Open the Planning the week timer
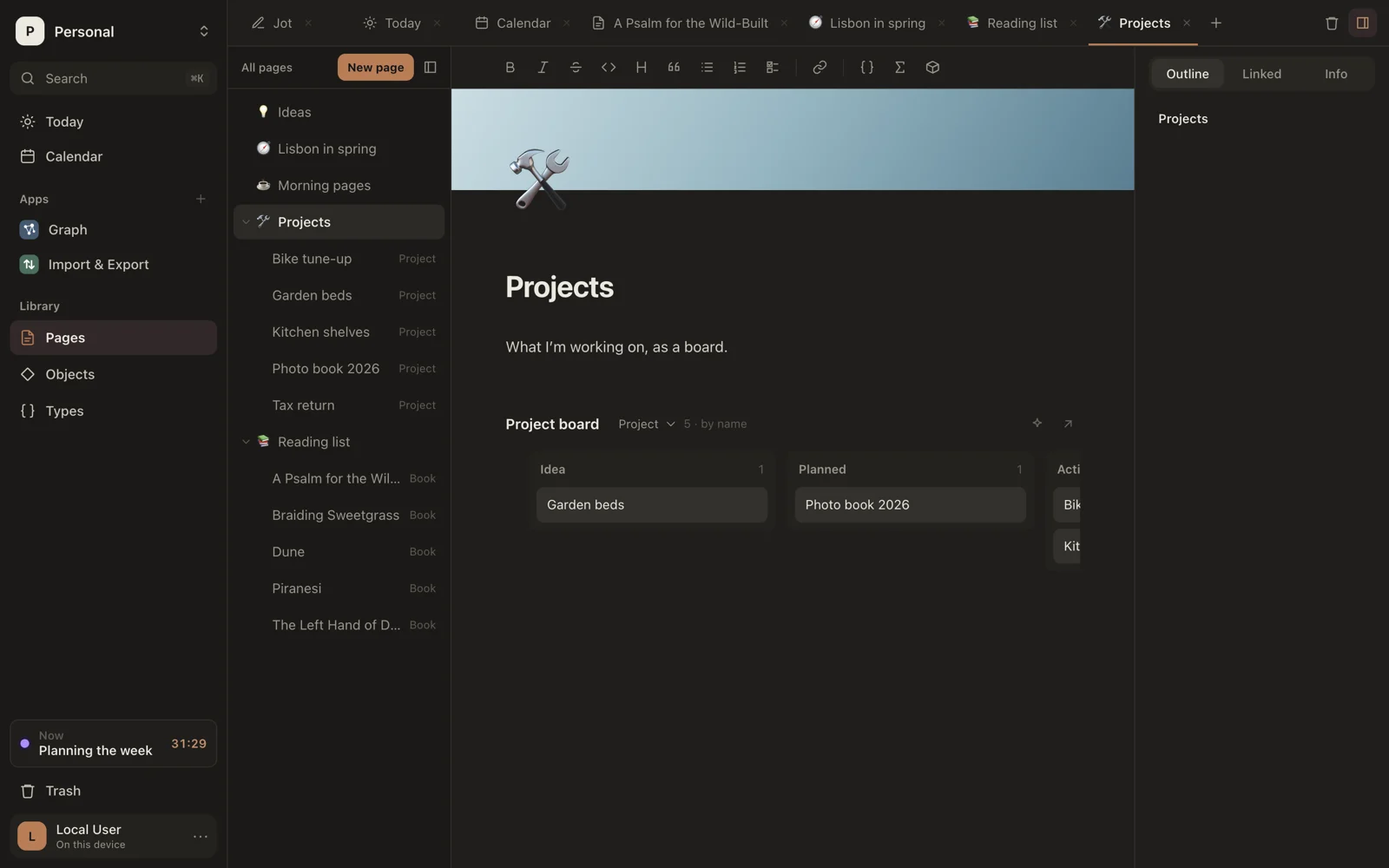Screen dimensions: 1389x868 click(x=114, y=744)
